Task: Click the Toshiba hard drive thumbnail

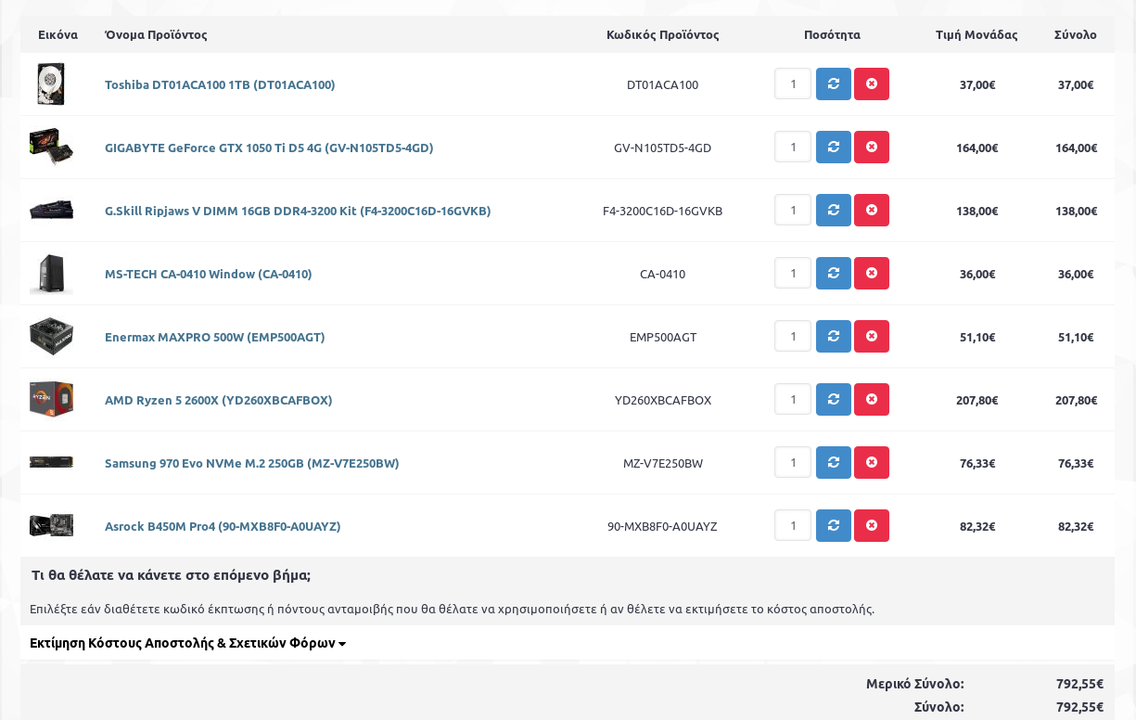Action: [x=51, y=84]
